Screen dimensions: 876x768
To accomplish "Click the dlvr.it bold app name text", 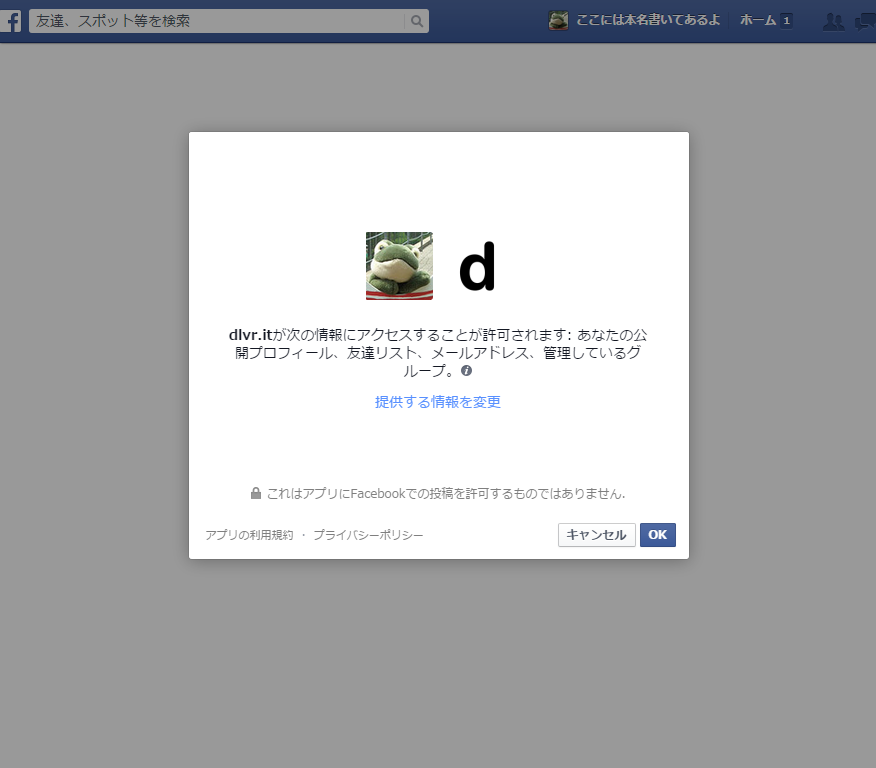I will (x=250, y=335).
